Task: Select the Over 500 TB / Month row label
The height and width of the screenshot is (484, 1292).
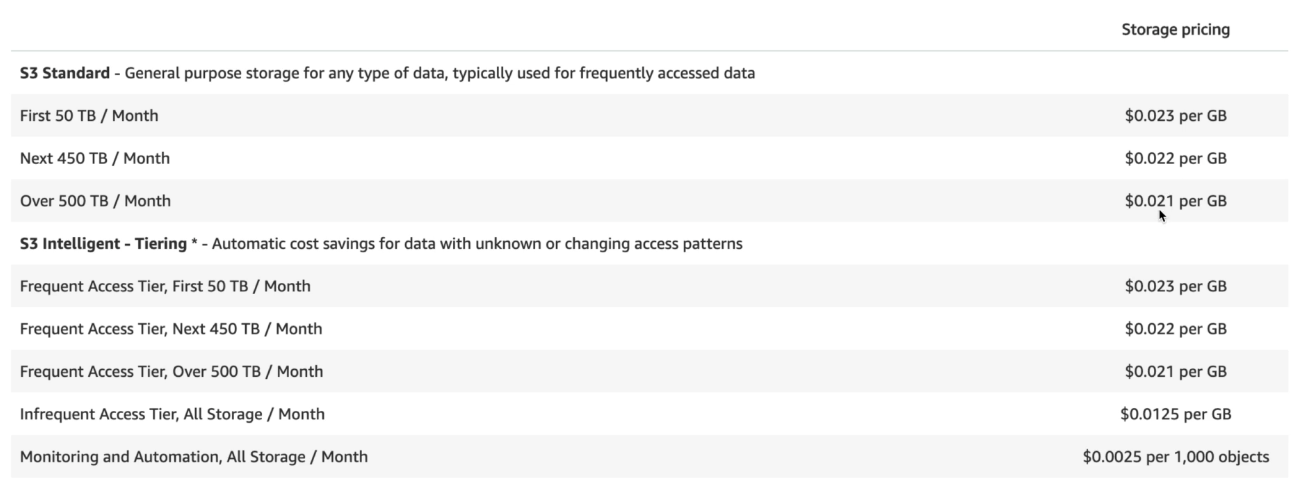Action: click(x=95, y=201)
